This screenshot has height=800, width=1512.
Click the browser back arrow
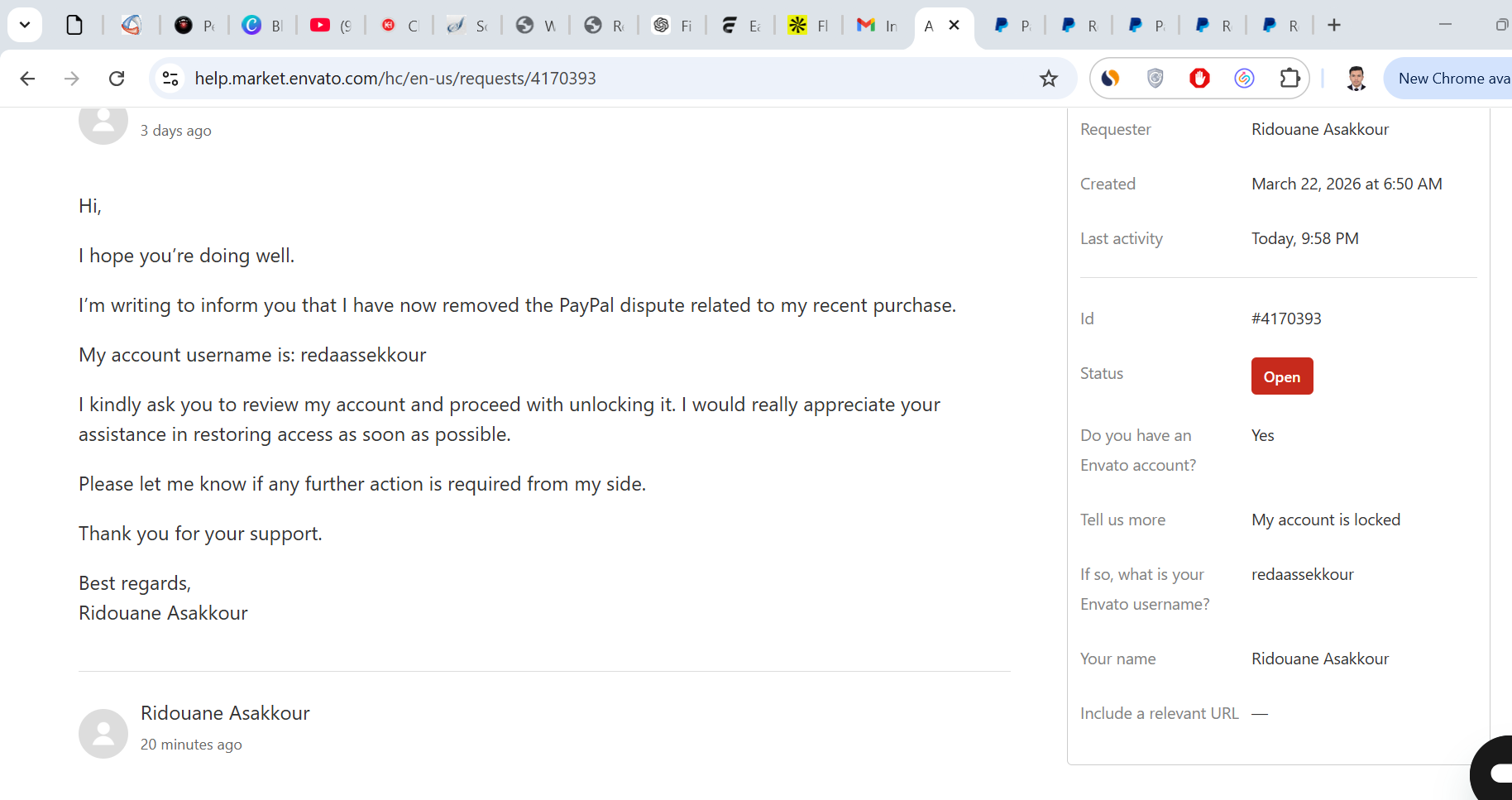pyautogui.click(x=27, y=79)
